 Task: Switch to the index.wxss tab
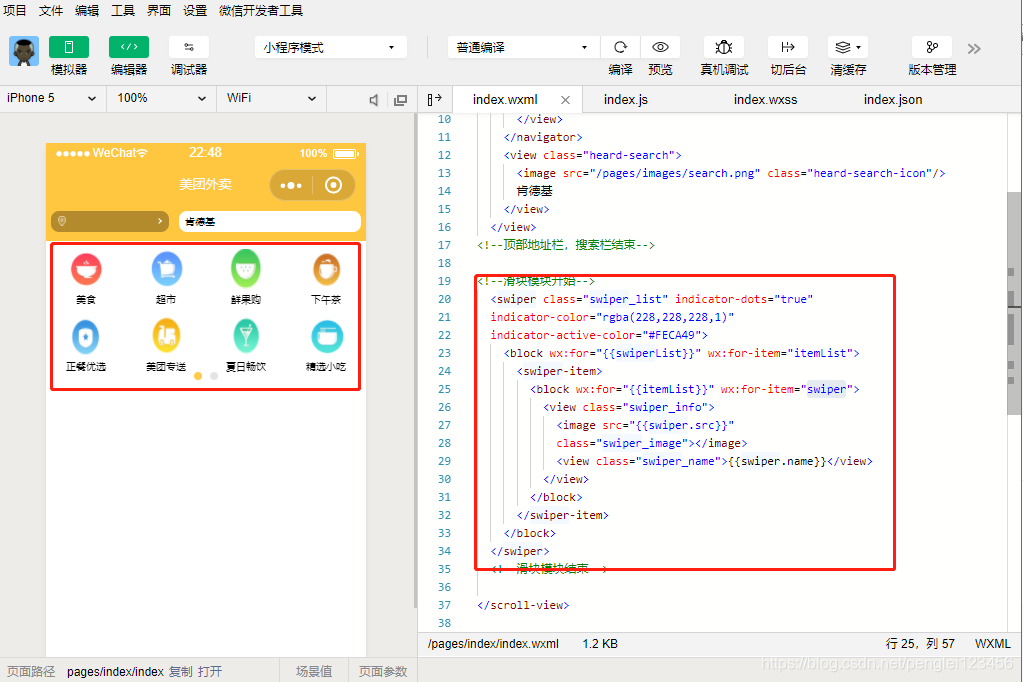click(x=765, y=100)
